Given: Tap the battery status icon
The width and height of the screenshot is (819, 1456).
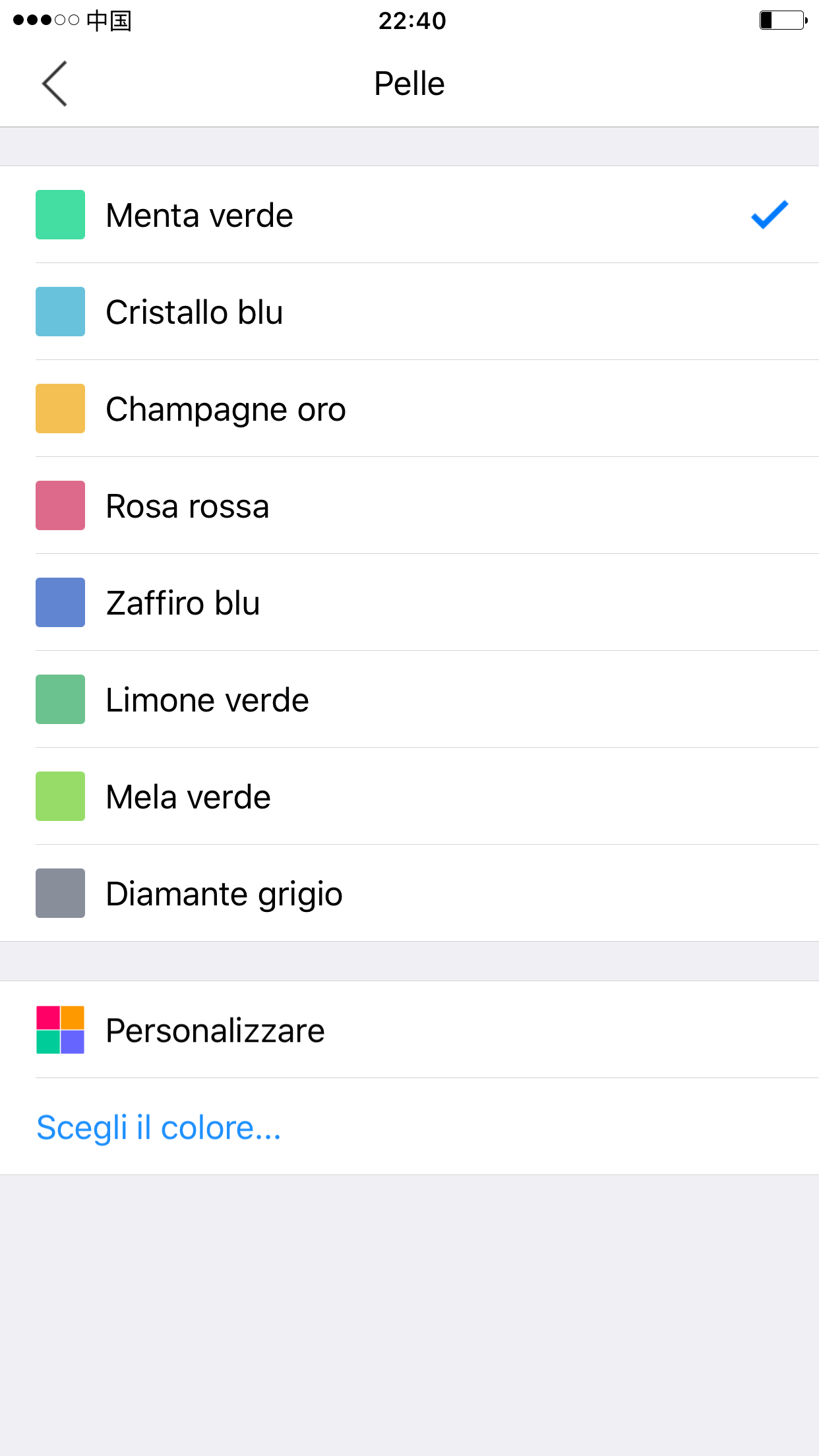Looking at the screenshot, I should [x=783, y=20].
